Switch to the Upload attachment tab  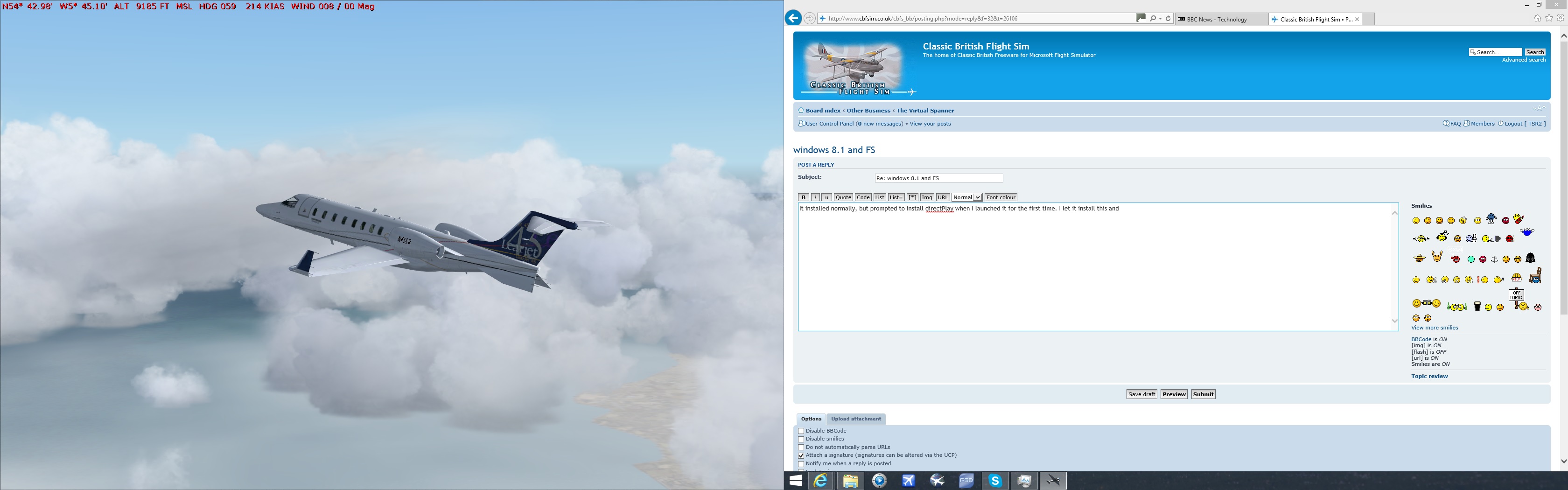click(x=856, y=419)
